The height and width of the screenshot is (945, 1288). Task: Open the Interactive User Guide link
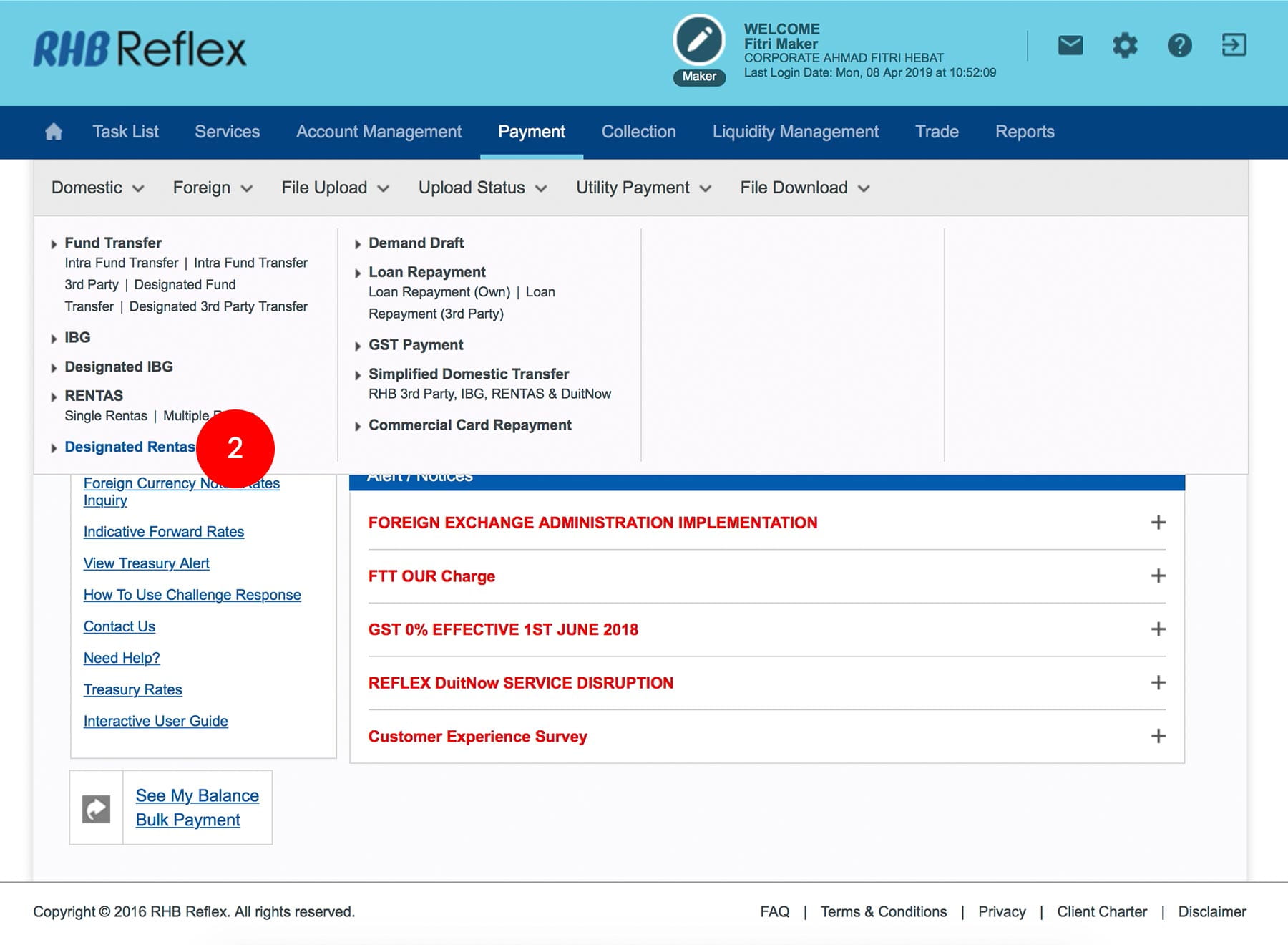155,721
